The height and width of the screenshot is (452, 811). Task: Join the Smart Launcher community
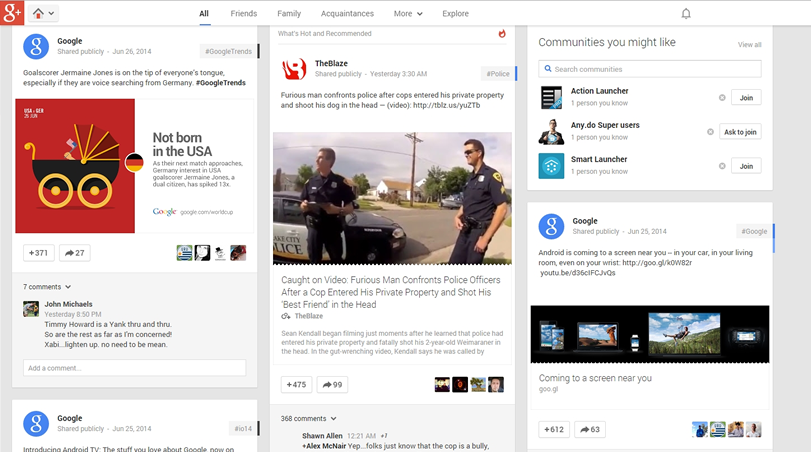point(745,166)
